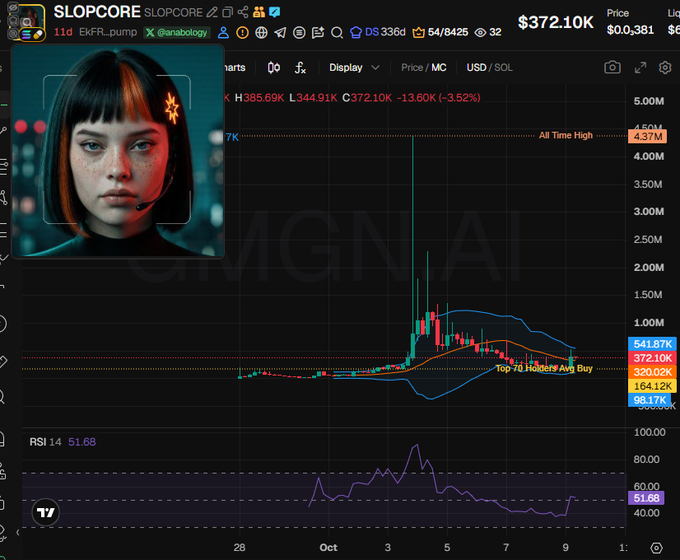Select SOL denomination
The width and height of the screenshot is (680, 560).
(503, 68)
